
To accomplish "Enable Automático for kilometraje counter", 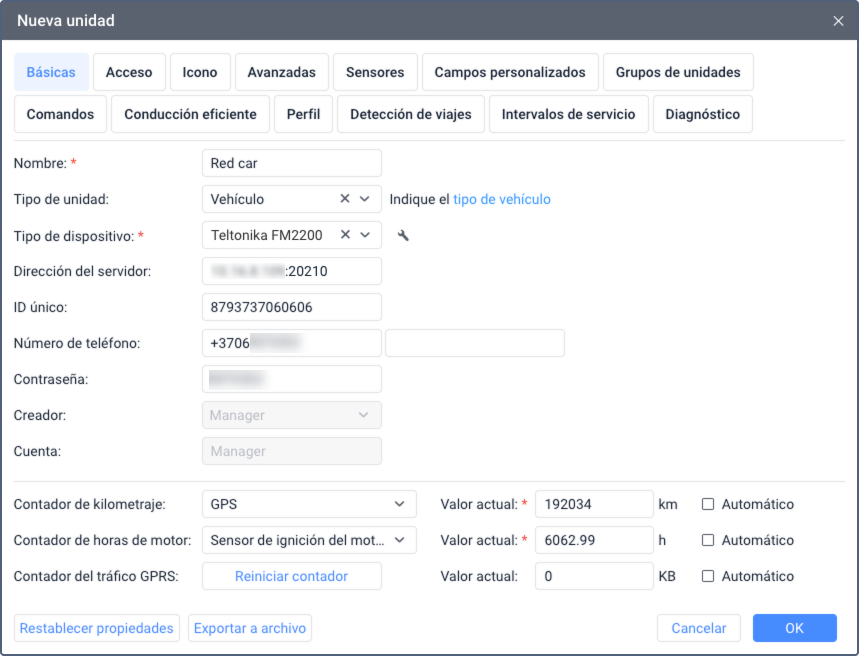I will pyautogui.click(x=708, y=504).
